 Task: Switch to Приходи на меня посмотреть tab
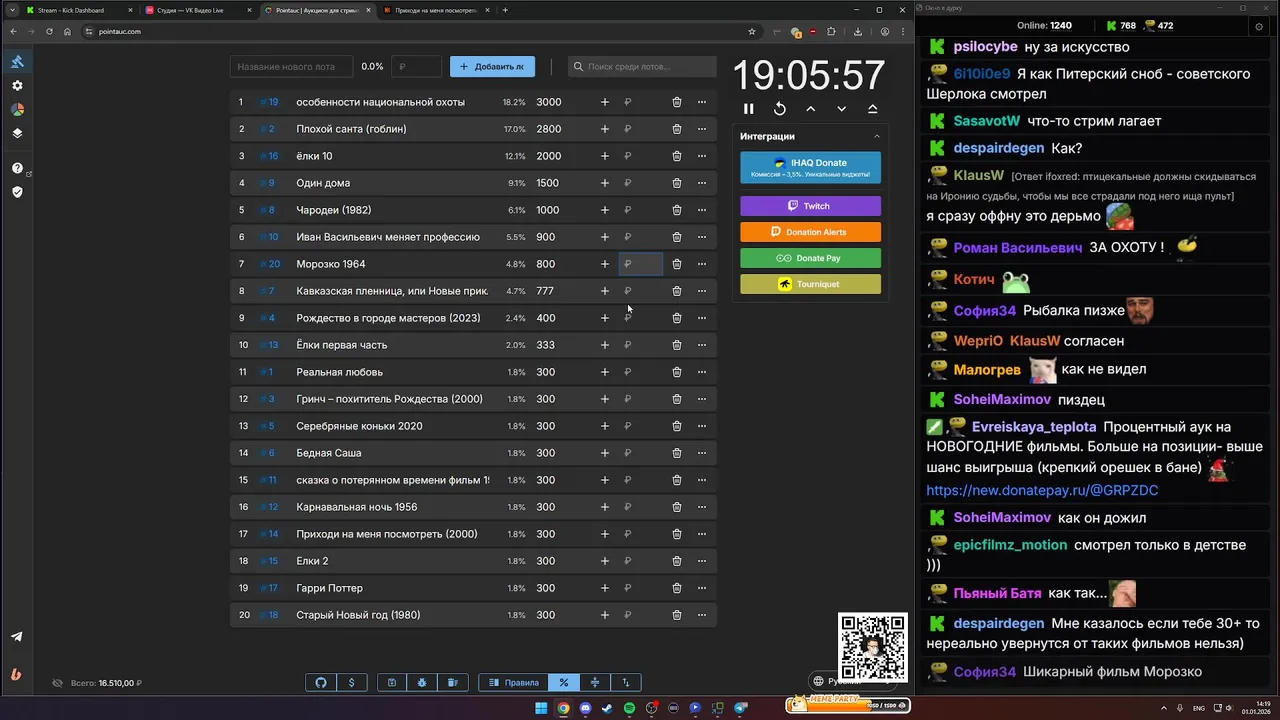(x=437, y=10)
